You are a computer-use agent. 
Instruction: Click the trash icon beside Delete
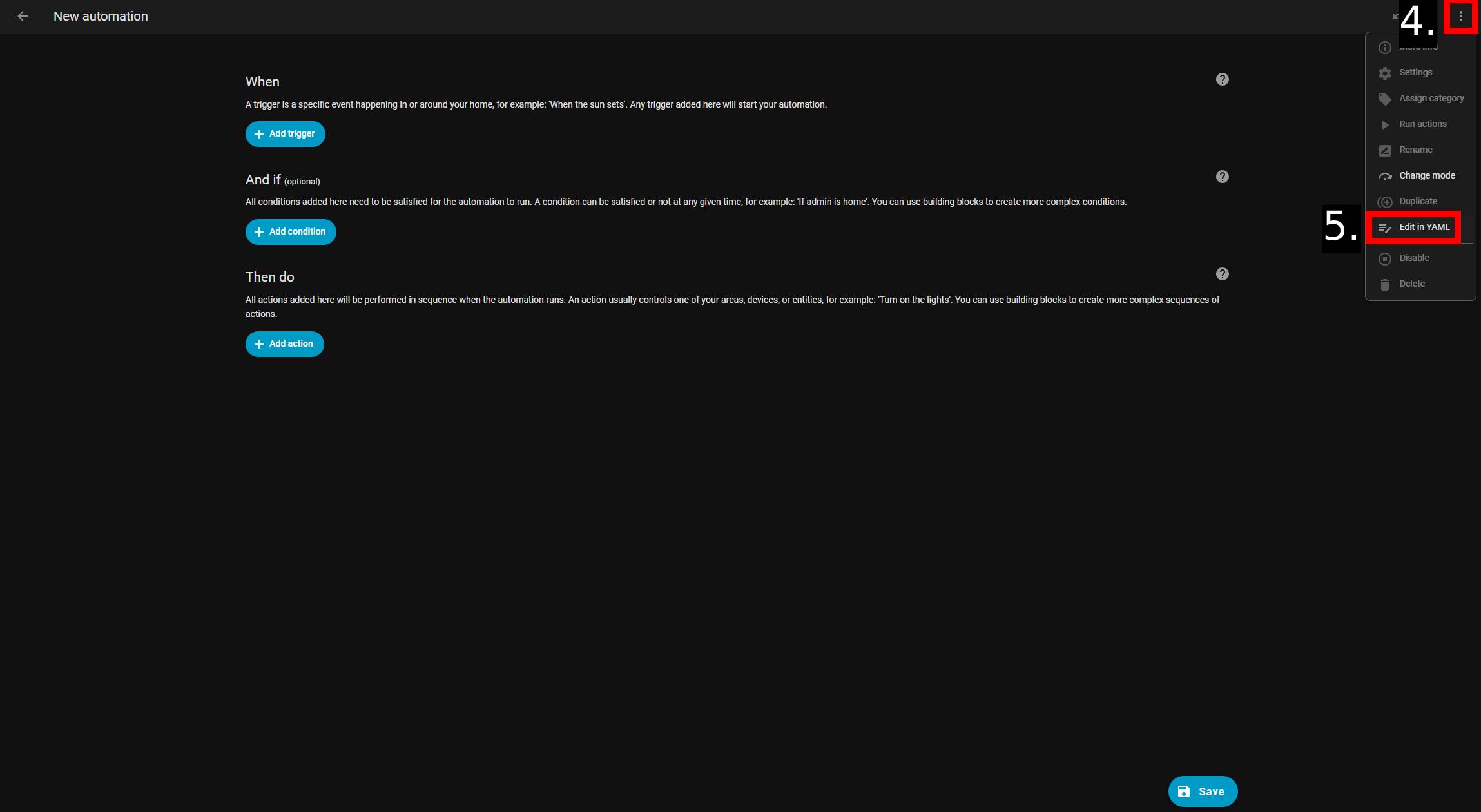1384,284
